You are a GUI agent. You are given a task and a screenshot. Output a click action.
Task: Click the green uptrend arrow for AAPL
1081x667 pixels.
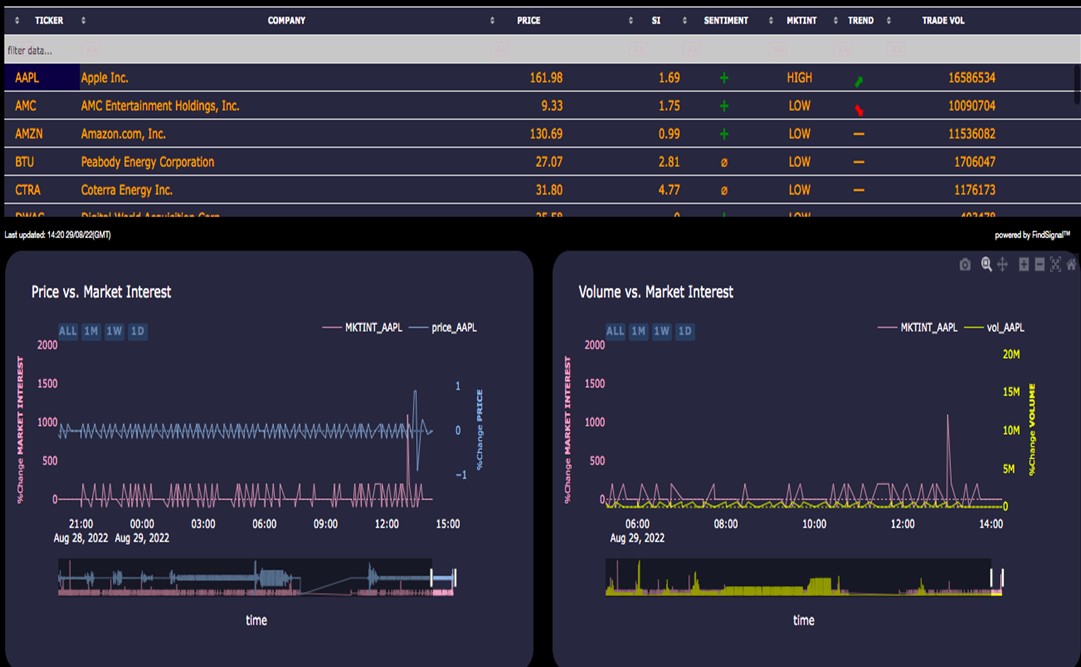(858, 80)
